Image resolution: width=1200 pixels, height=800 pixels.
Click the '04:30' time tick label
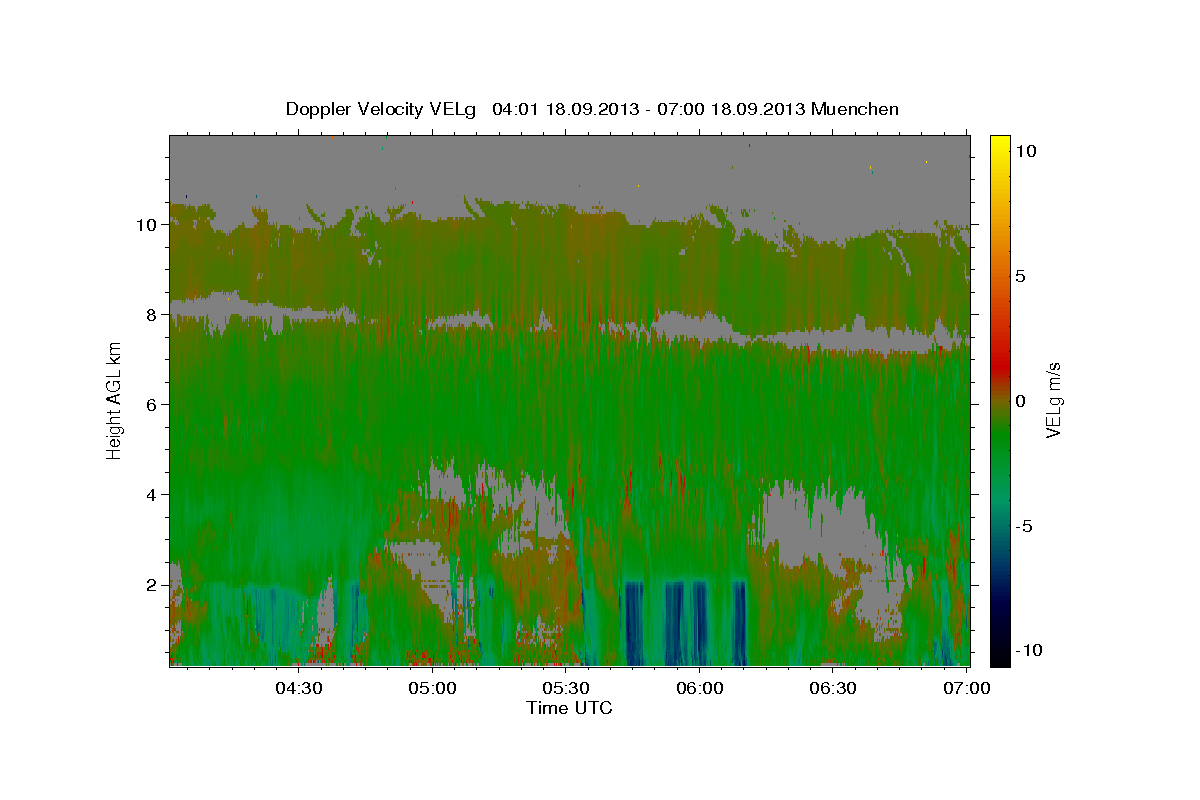pos(299,688)
